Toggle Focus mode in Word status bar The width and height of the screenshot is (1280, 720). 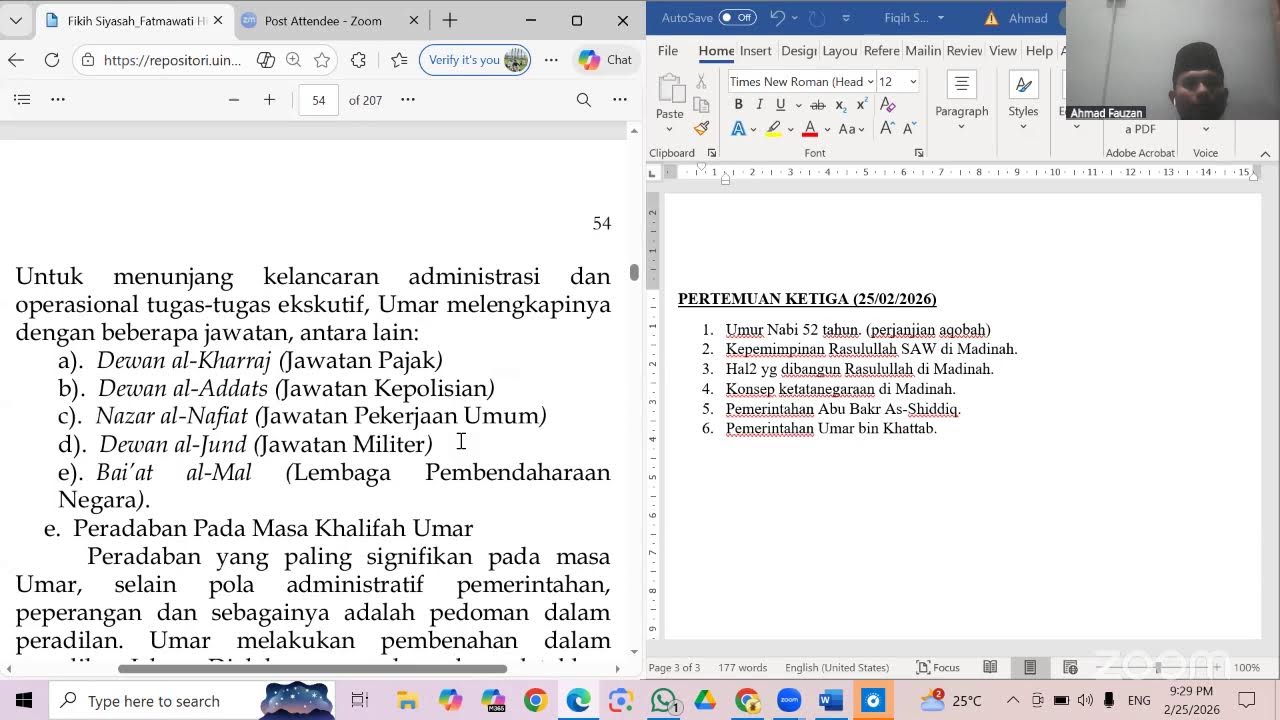click(938, 667)
